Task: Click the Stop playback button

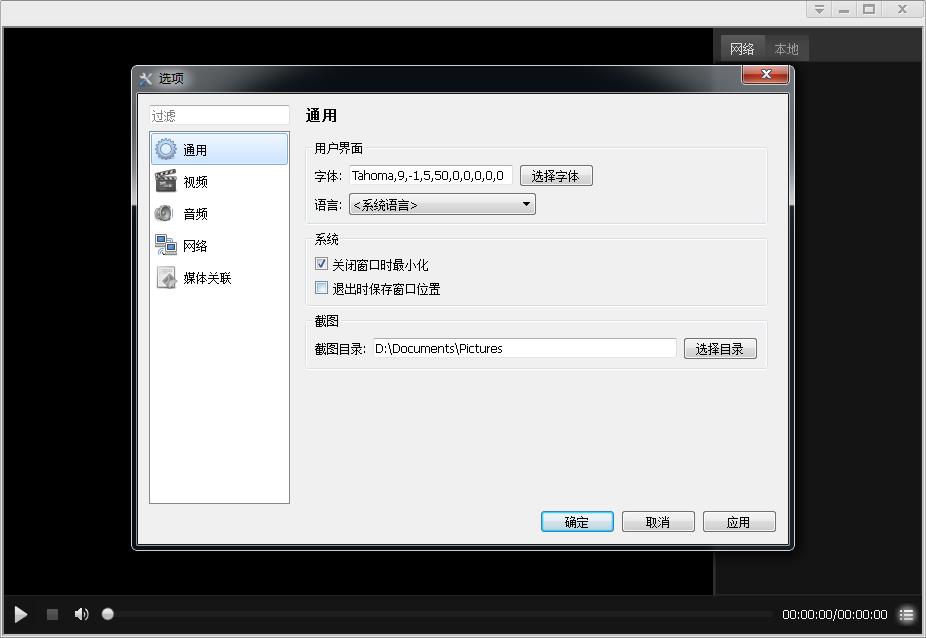Action: (x=51, y=614)
